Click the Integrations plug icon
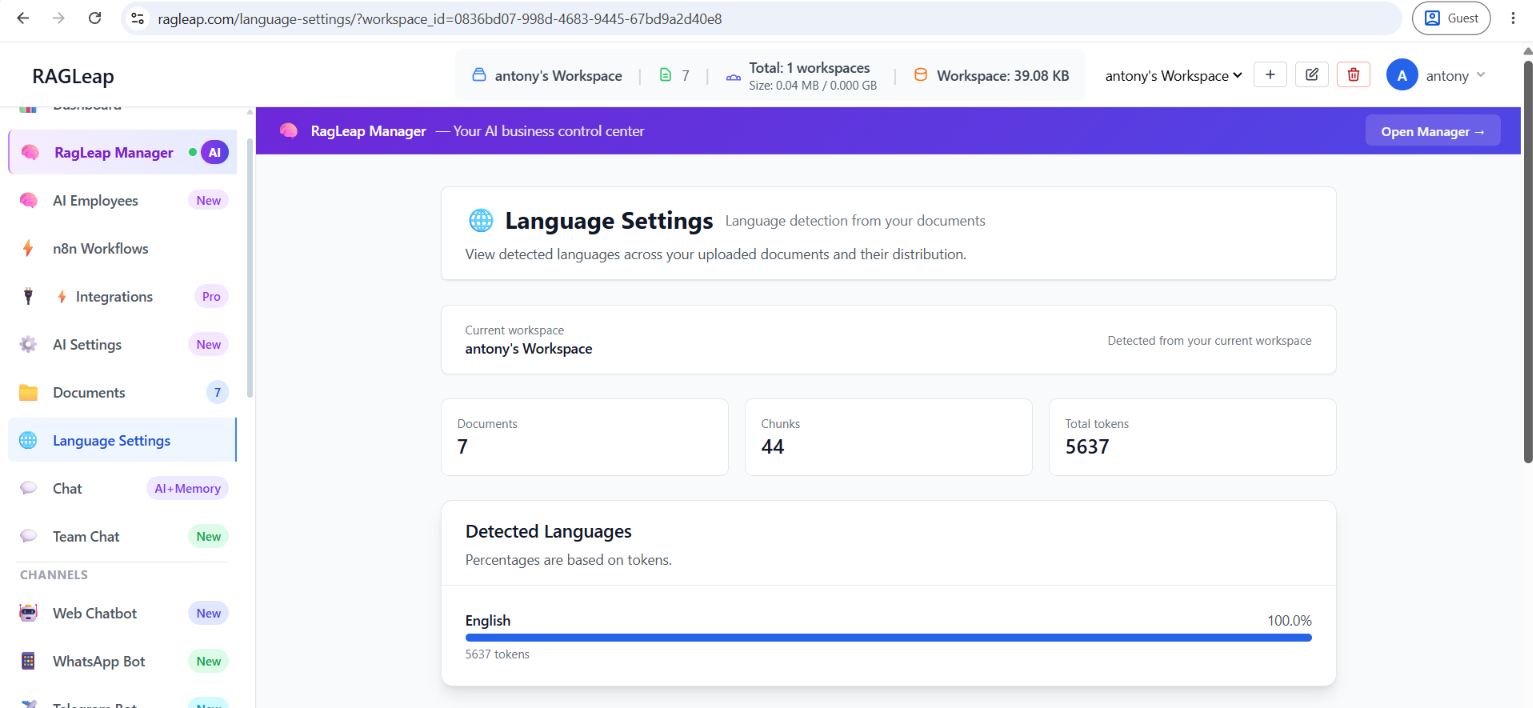This screenshot has width=1533, height=708. pyautogui.click(x=28, y=296)
